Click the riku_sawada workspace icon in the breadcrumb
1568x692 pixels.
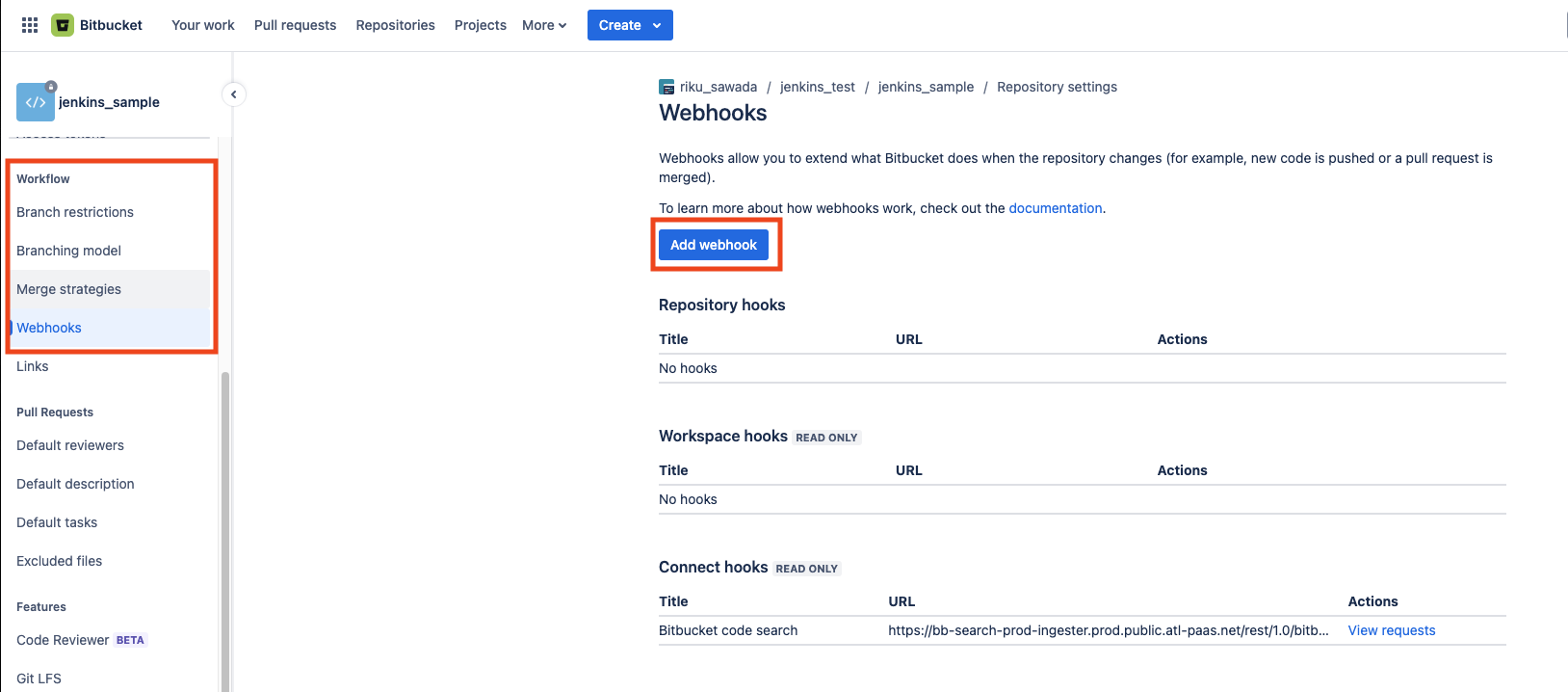point(666,87)
